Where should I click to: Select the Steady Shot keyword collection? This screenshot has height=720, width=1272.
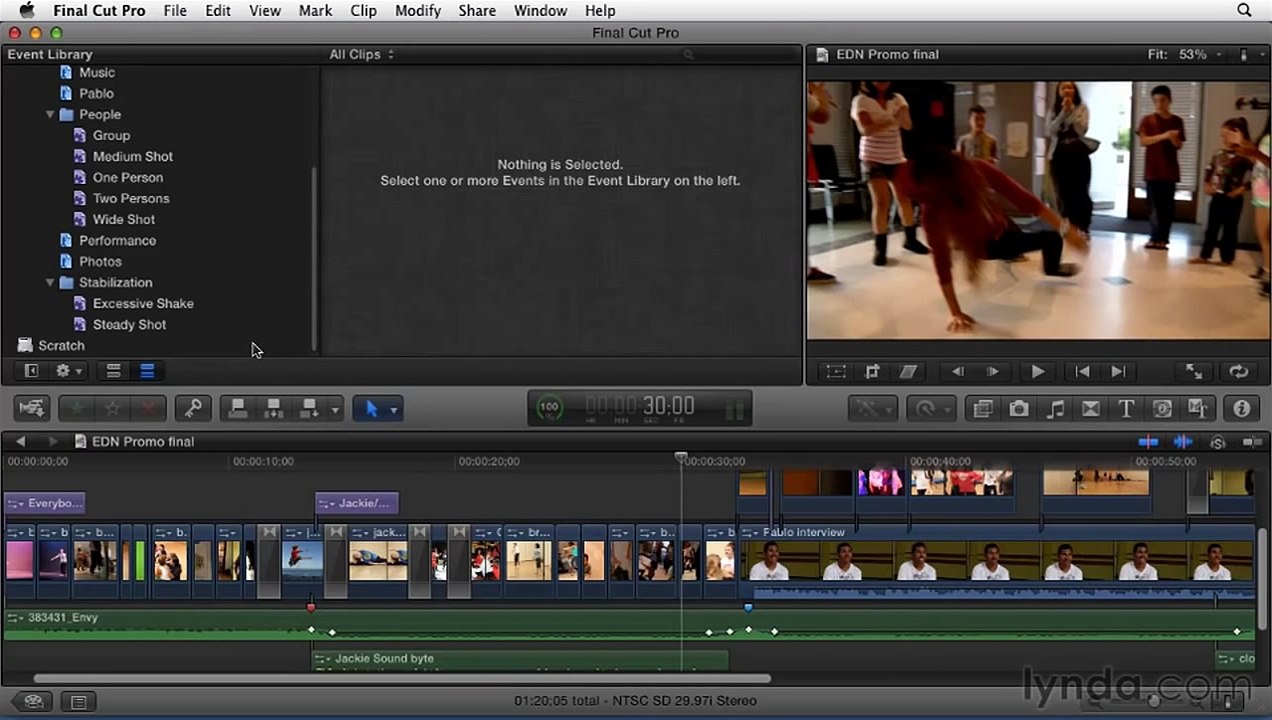pyautogui.click(x=129, y=324)
